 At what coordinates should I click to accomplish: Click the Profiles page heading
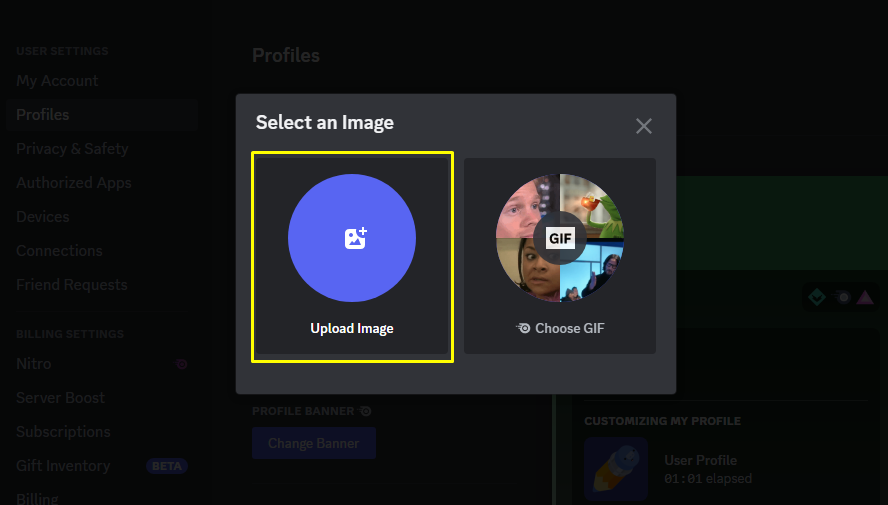(286, 55)
